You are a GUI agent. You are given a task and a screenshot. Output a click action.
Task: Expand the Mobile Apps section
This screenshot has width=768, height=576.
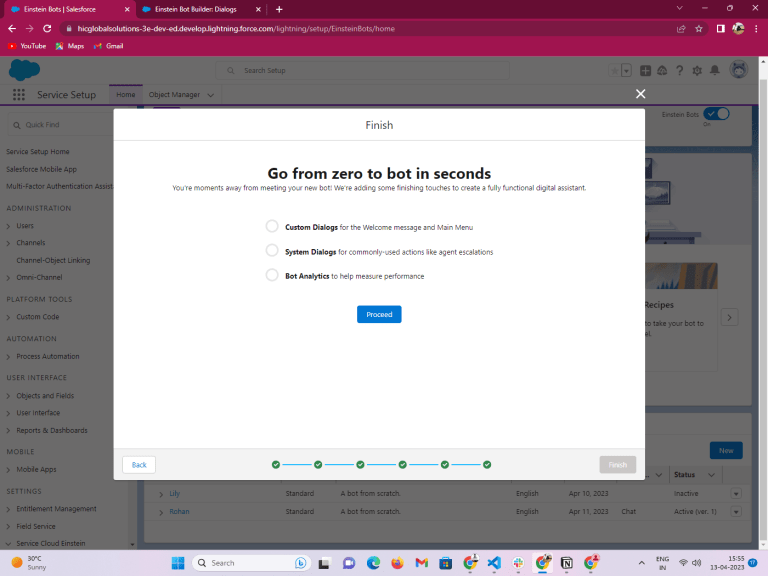click(8, 470)
